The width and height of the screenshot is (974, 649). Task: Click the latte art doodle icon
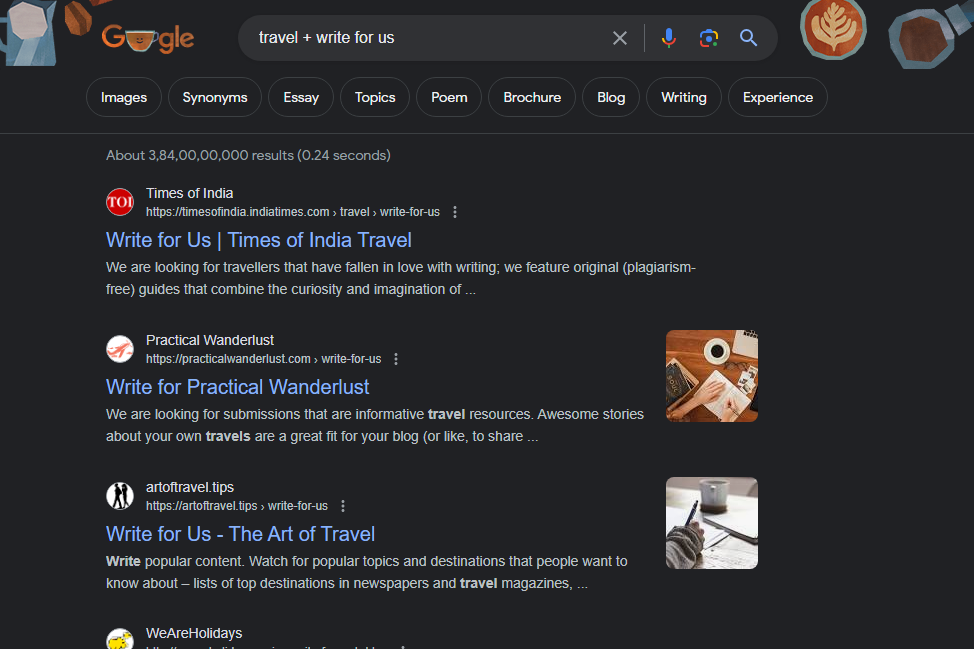point(833,29)
